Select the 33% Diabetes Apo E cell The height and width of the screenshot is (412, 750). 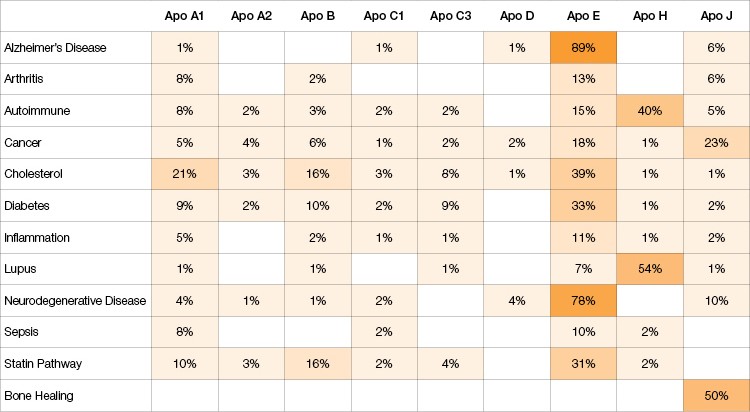(x=584, y=206)
